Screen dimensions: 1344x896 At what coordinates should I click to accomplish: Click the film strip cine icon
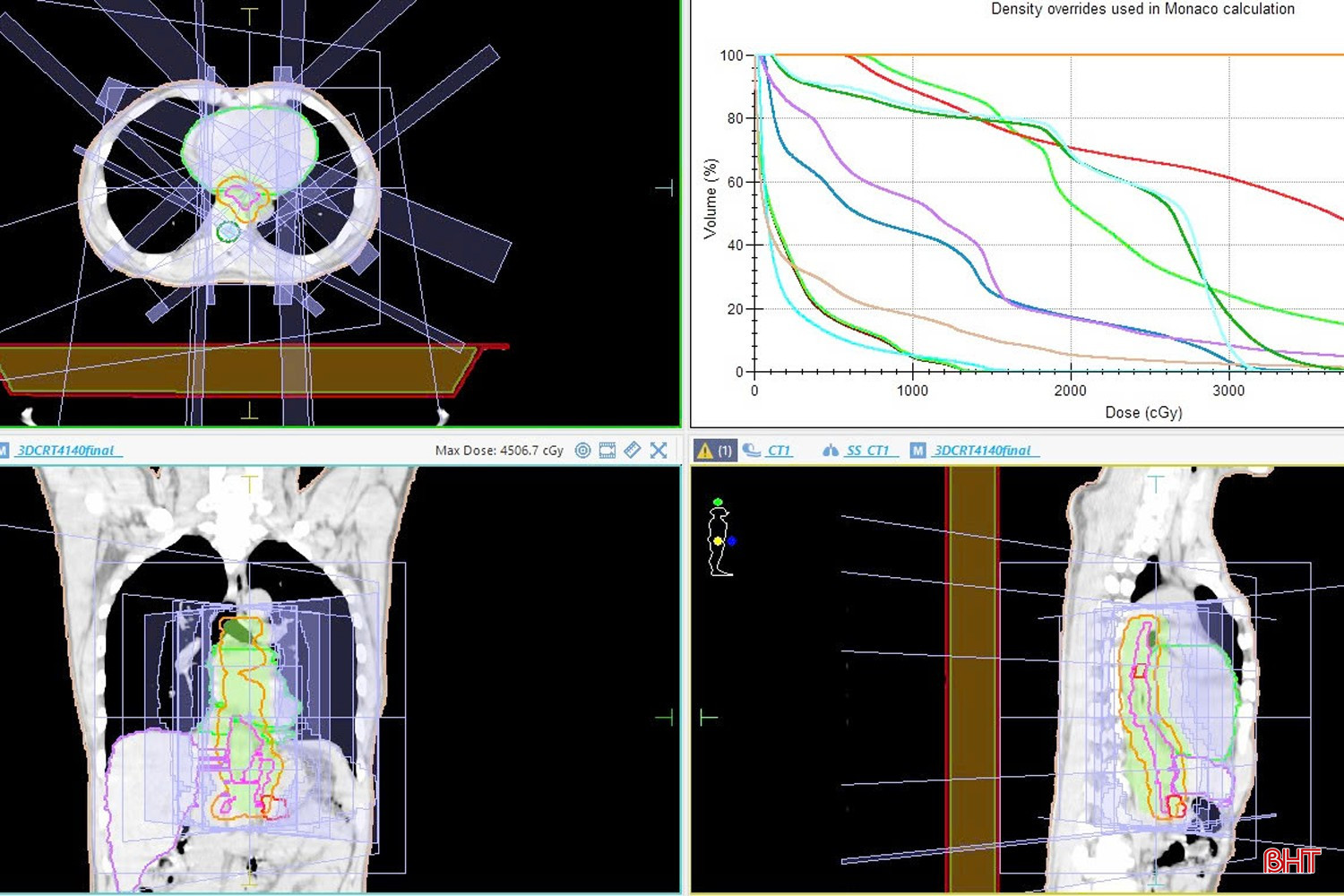(x=607, y=451)
